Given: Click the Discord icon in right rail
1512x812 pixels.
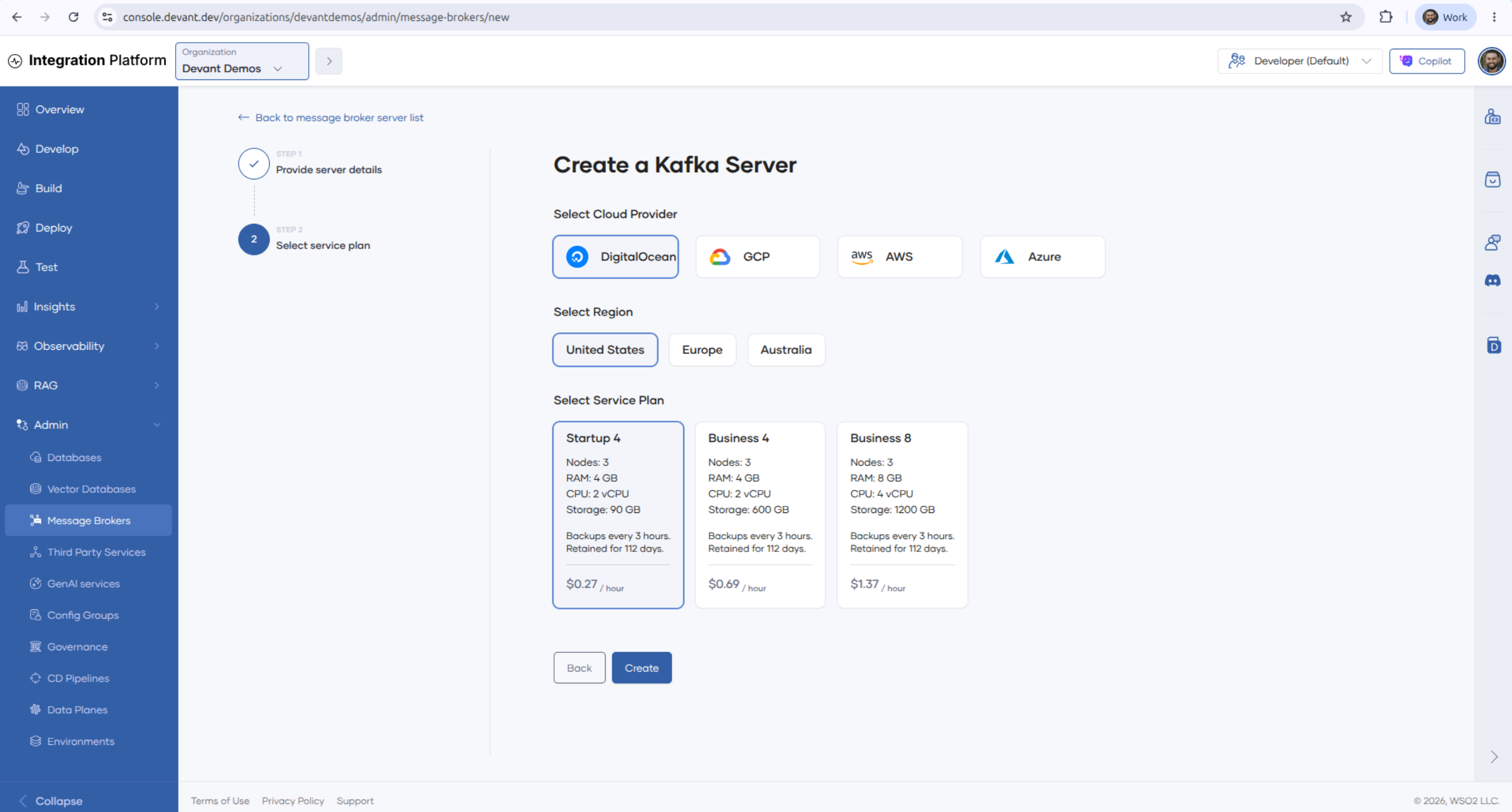Looking at the screenshot, I should click(1493, 281).
